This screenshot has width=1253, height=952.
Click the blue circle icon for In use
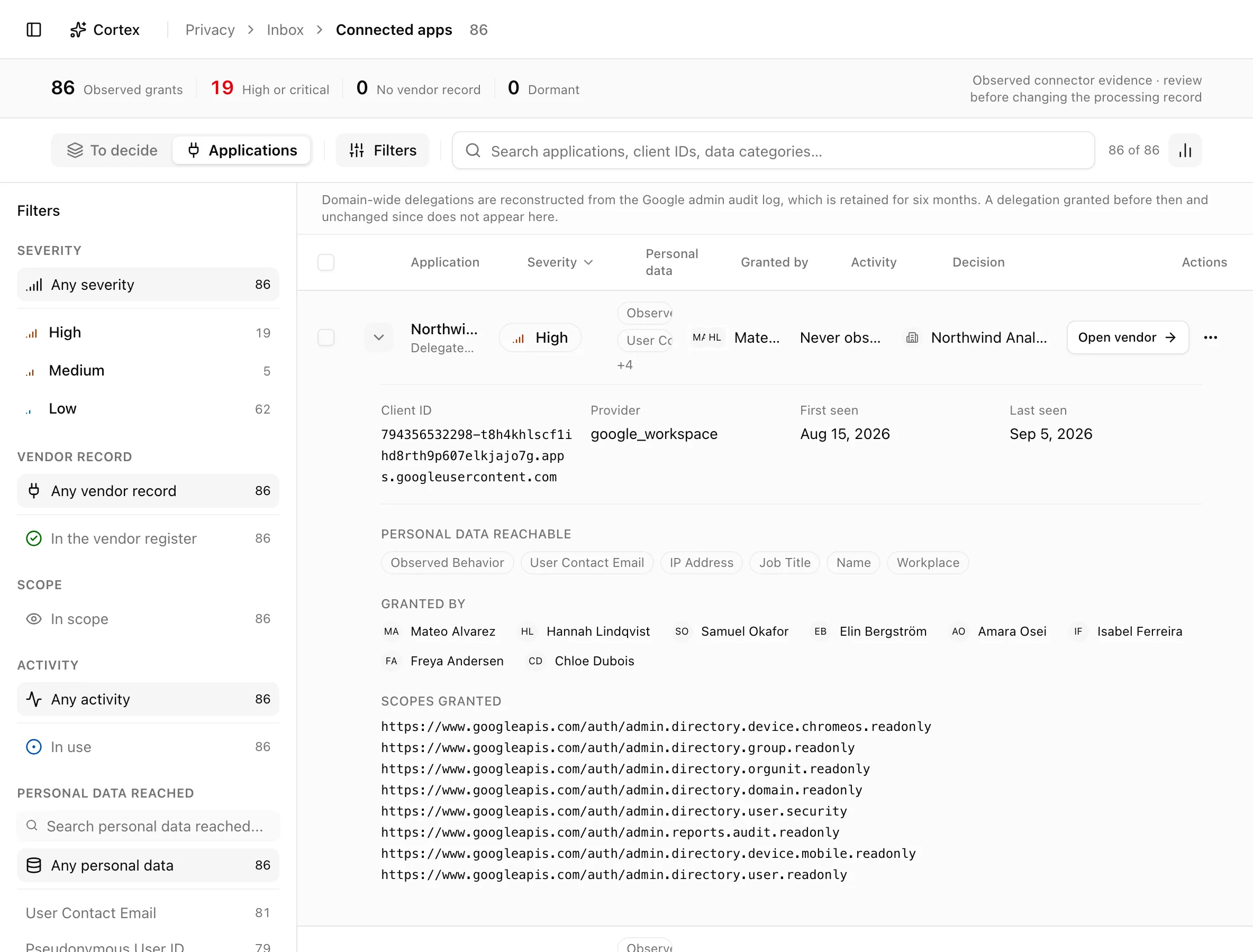[x=34, y=747]
